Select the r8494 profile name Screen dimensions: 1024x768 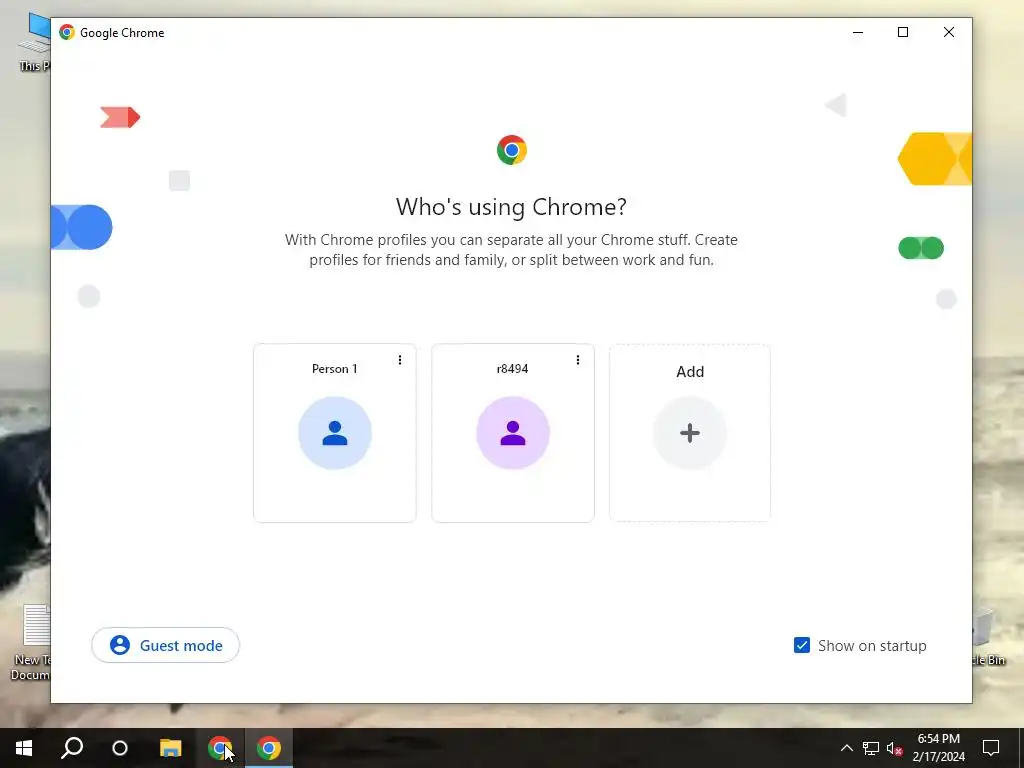(513, 369)
